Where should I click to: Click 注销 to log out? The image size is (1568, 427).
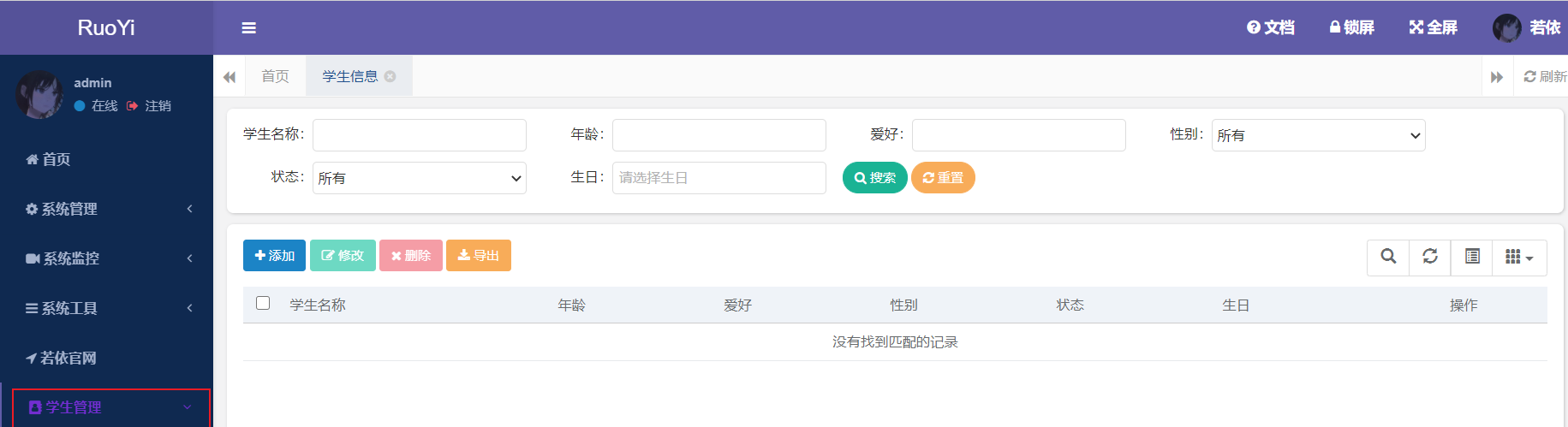click(149, 106)
